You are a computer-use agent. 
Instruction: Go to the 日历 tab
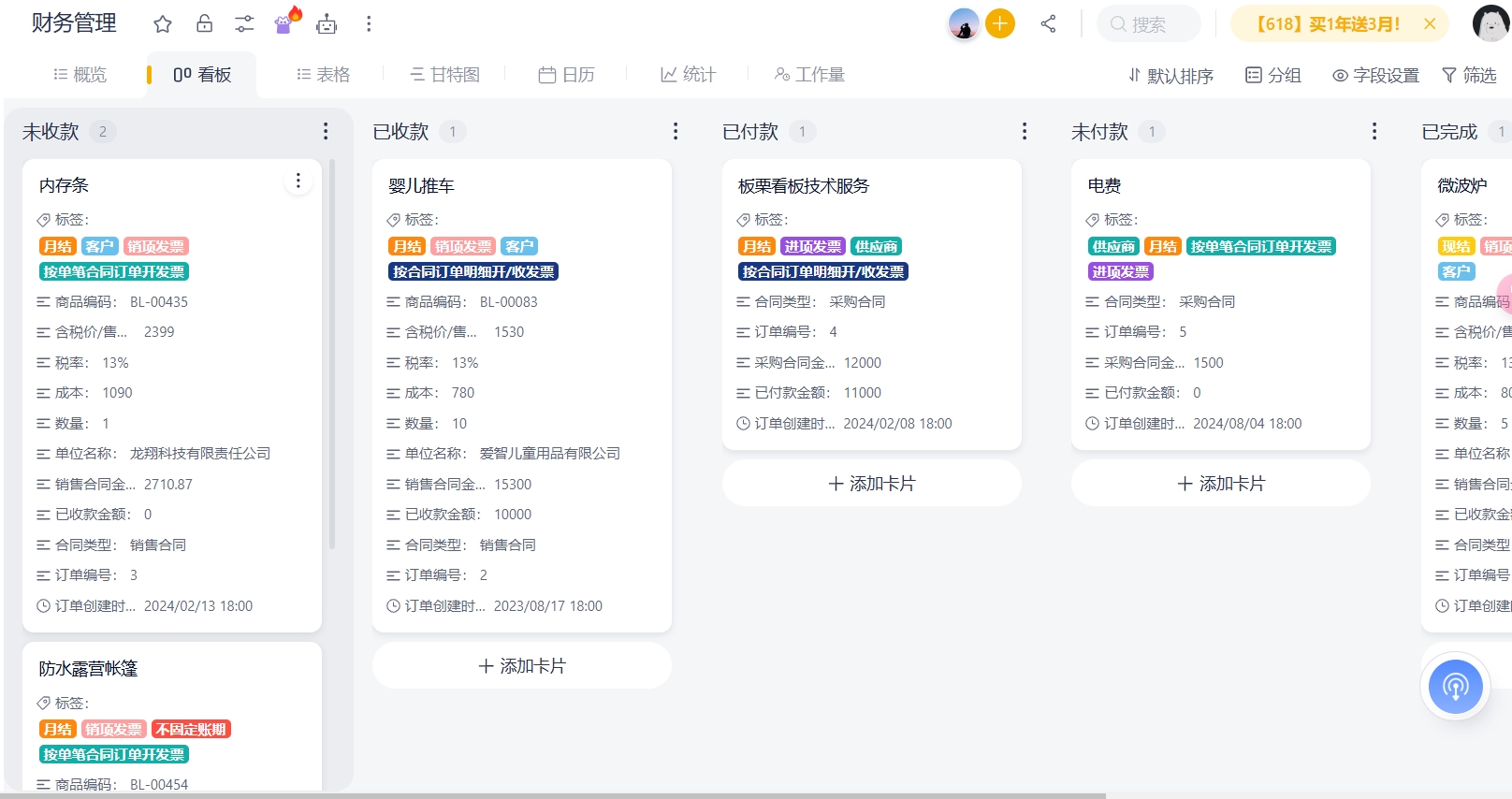(566, 75)
